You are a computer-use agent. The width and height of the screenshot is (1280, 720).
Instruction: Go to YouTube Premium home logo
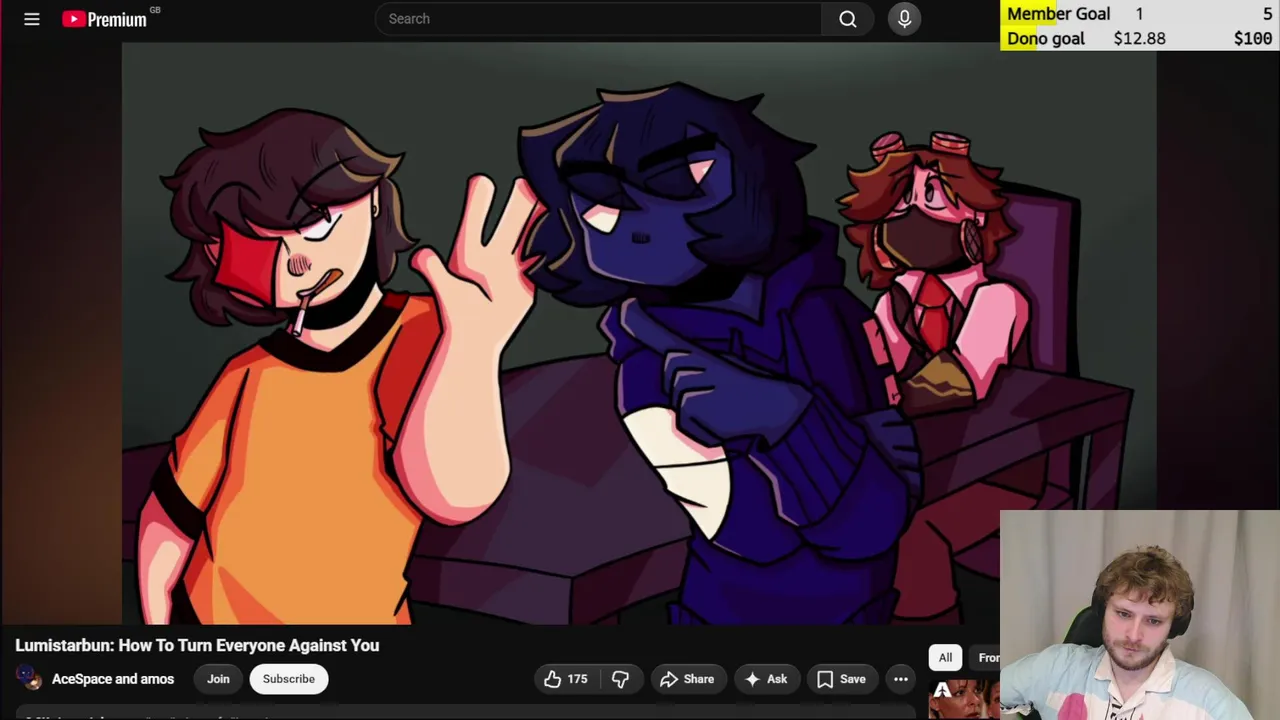click(x=104, y=19)
